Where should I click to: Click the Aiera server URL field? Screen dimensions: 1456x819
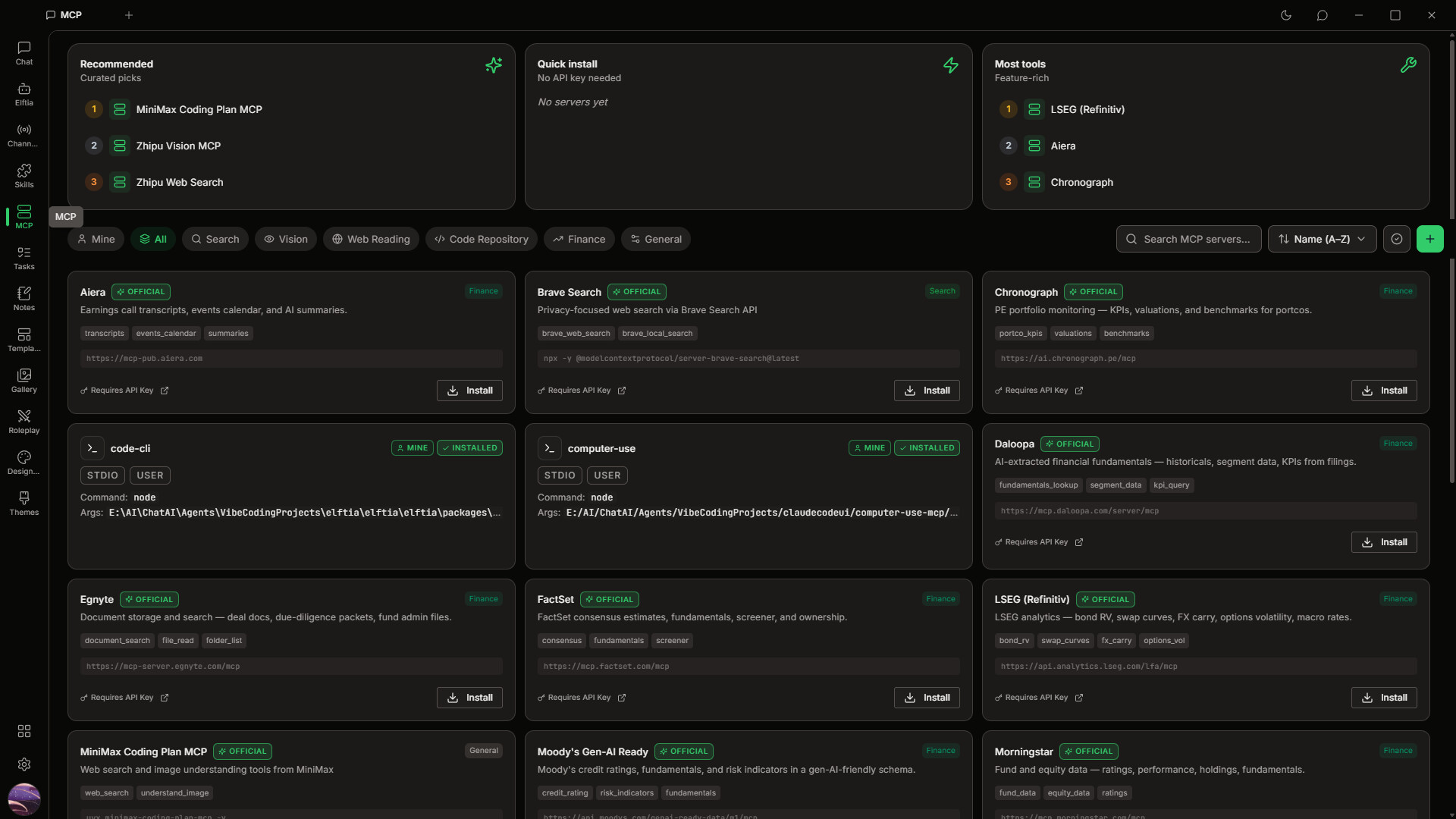291,359
